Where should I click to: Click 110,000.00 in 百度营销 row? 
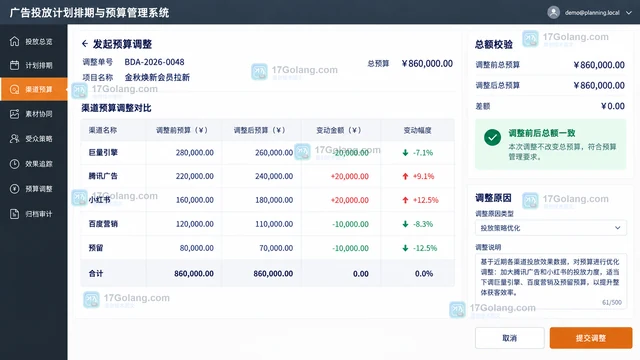[274, 224]
